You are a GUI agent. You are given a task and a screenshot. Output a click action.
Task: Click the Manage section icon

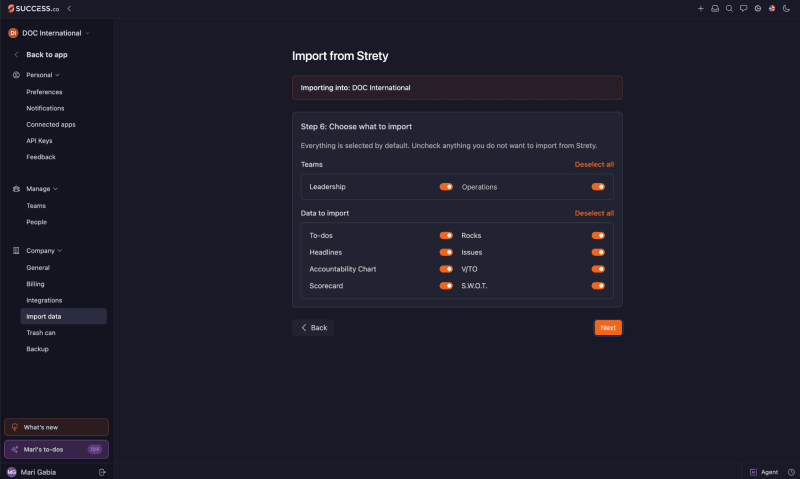tap(16, 188)
